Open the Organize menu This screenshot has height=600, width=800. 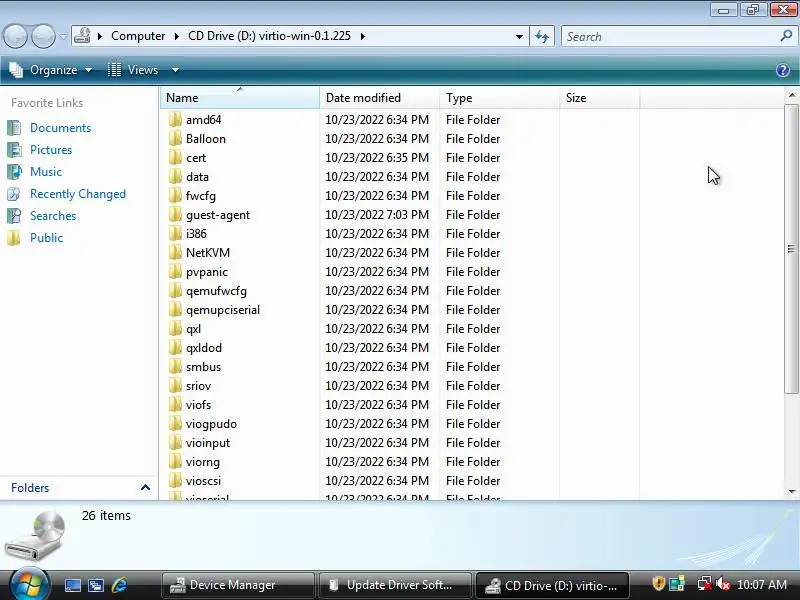[x=51, y=70]
